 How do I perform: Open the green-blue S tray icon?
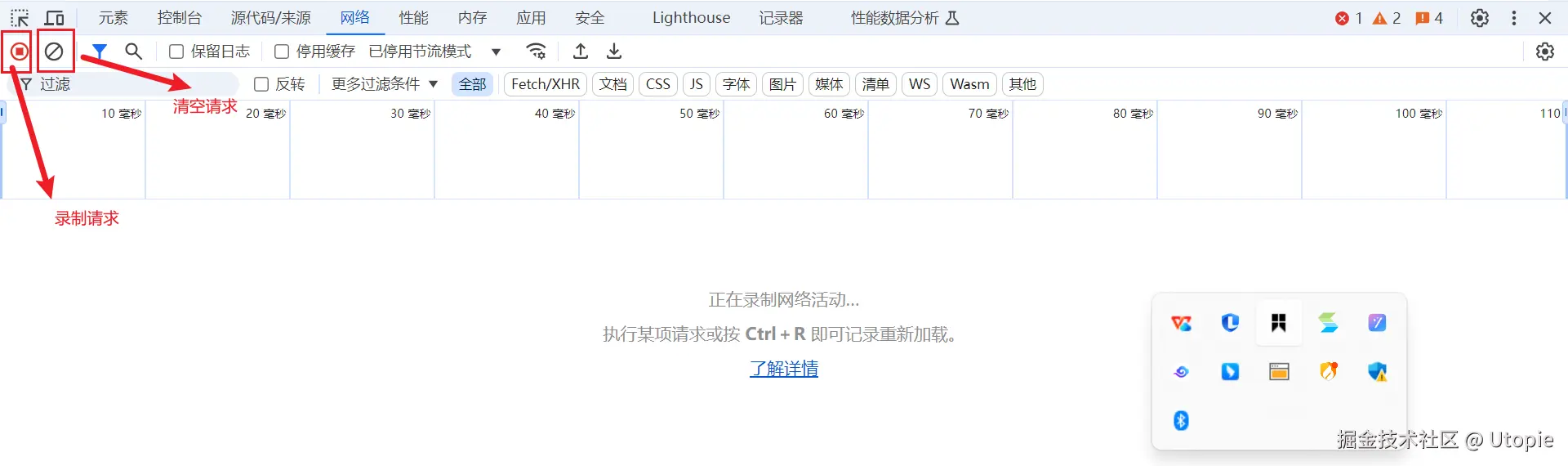tap(1329, 323)
